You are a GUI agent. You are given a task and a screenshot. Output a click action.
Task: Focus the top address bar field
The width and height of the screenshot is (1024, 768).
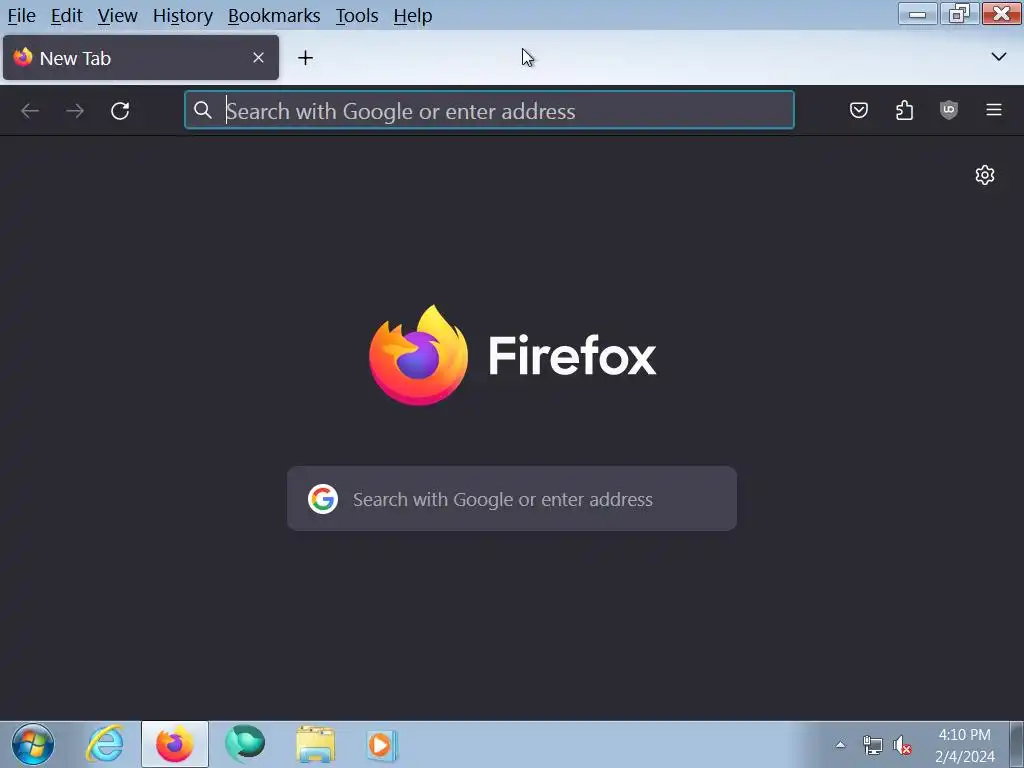coord(489,110)
